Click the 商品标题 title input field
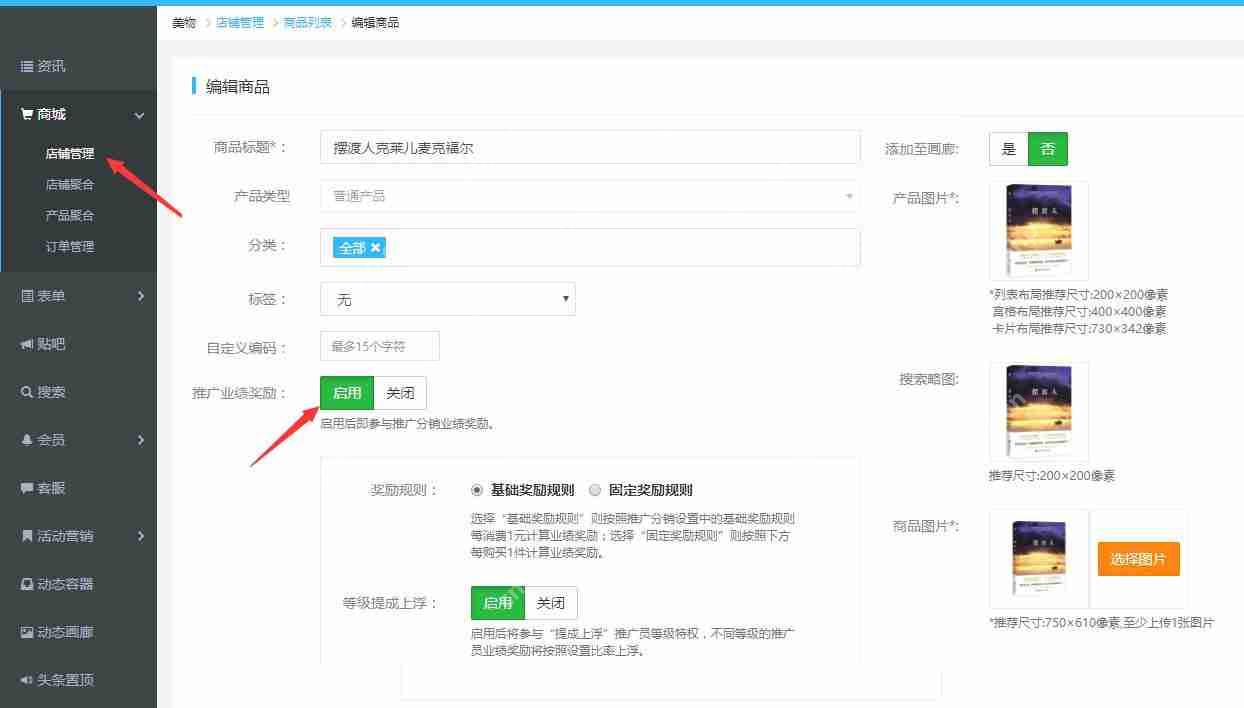This screenshot has height=708, width=1244. coord(588,147)
